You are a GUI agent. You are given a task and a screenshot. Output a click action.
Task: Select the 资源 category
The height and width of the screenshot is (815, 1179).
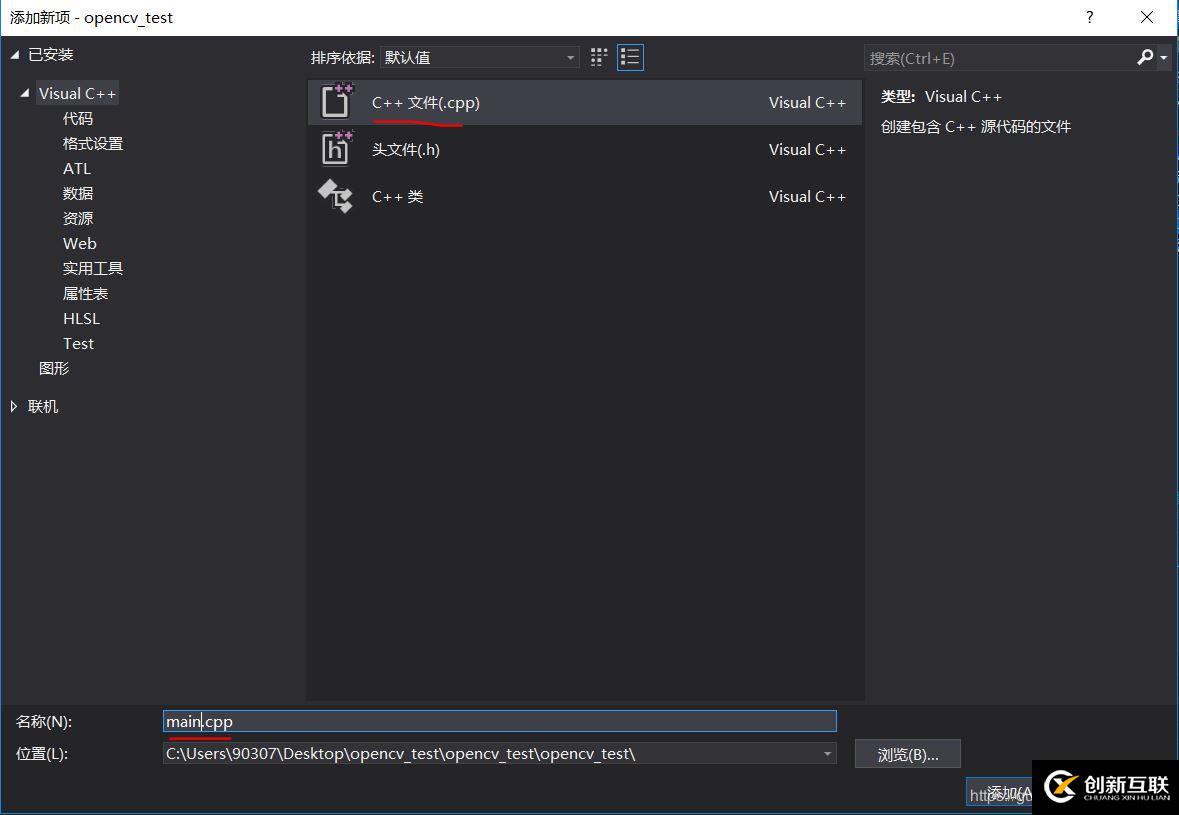tap(78, 218)
